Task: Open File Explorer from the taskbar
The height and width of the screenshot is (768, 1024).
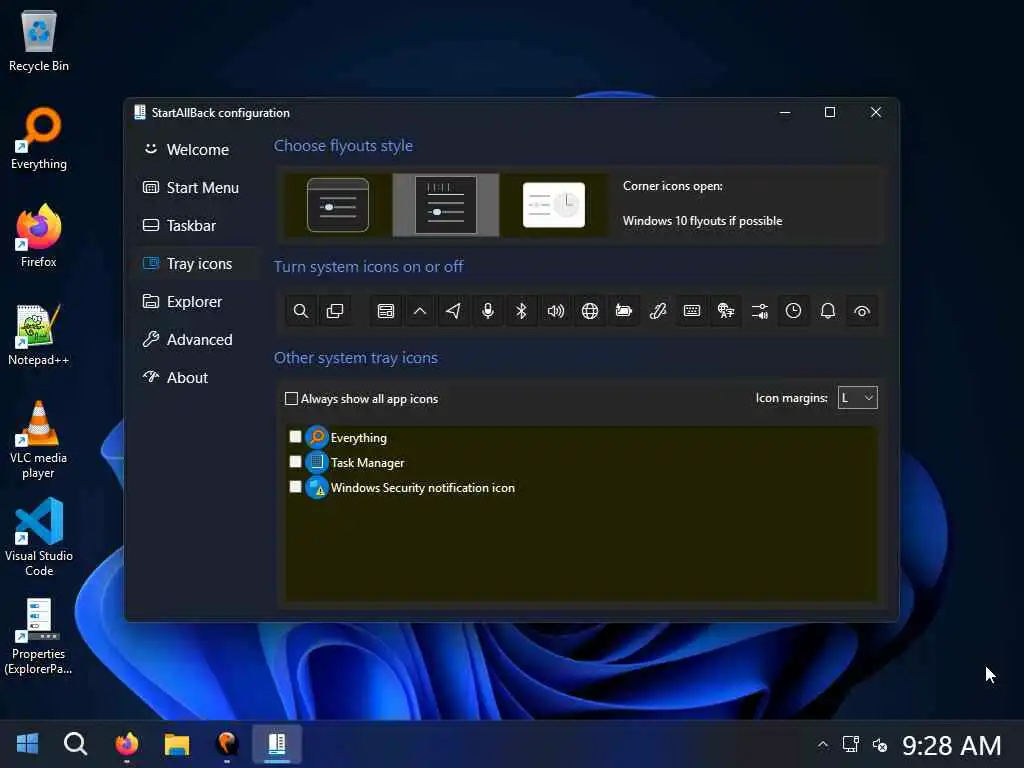Action: click(x=177, y=743)
